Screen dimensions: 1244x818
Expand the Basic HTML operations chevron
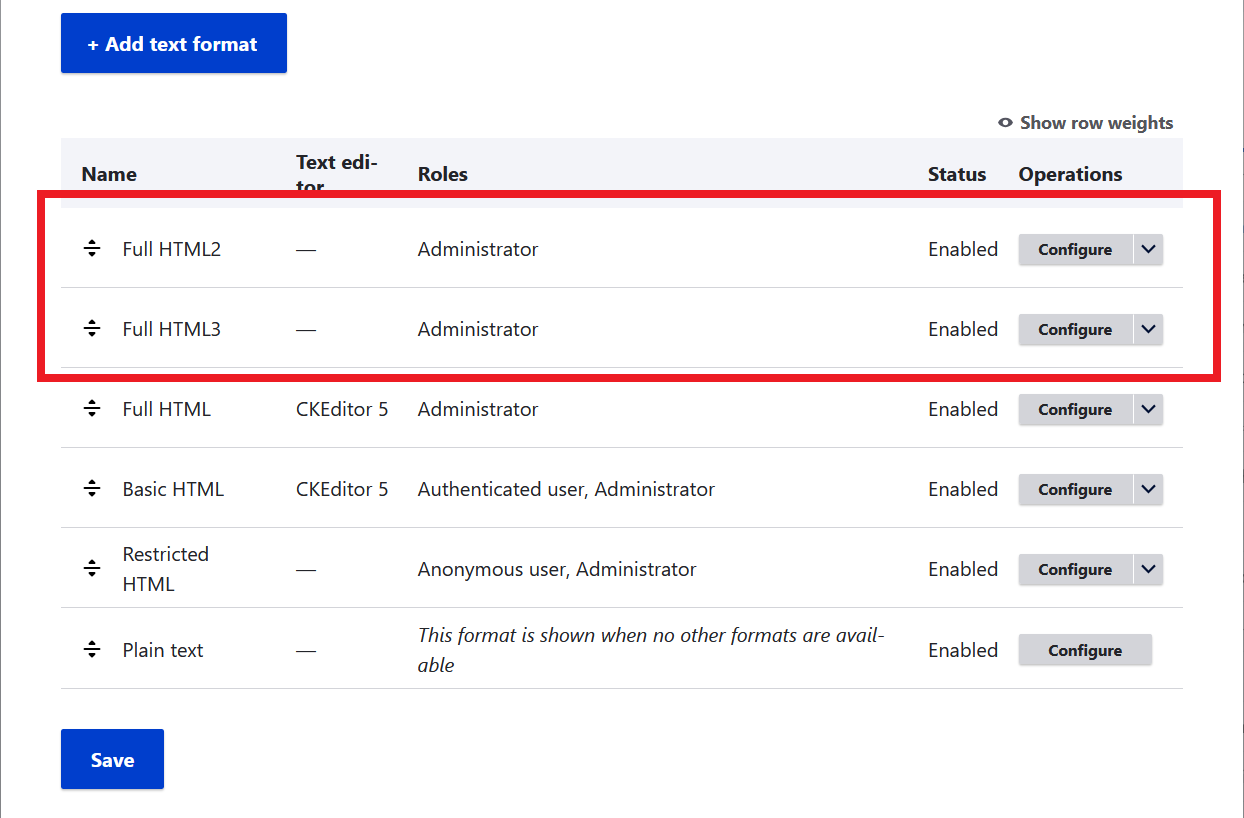tap(1147, 489)
